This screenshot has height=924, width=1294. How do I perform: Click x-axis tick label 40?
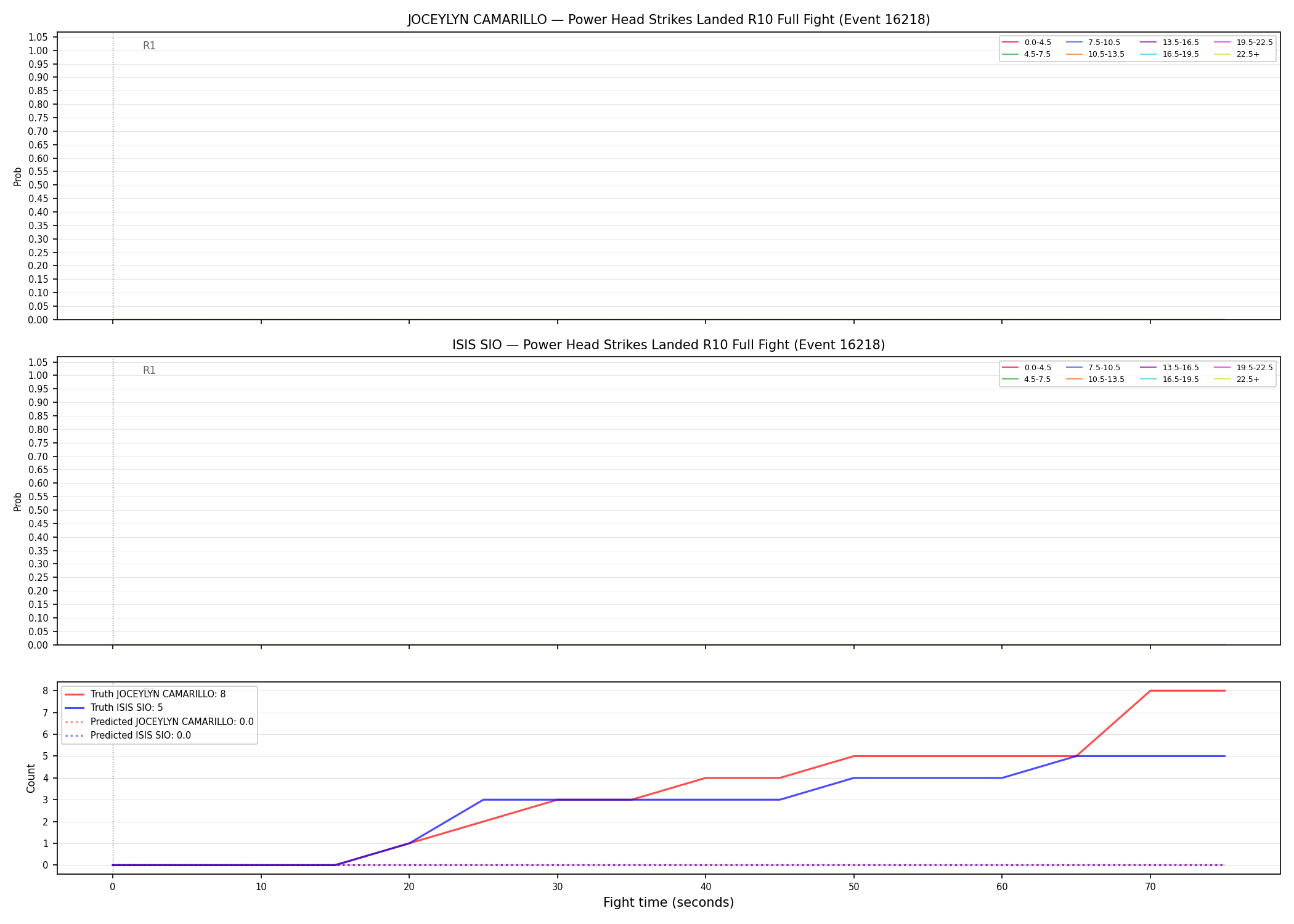pyautogui.click(x=706, y=887)
